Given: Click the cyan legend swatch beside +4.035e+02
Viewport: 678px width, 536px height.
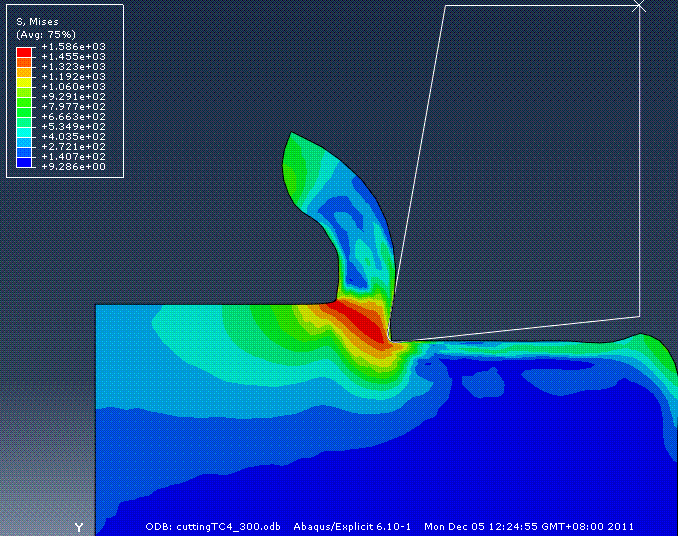Looking at the screenshot, I should [24, 132].
